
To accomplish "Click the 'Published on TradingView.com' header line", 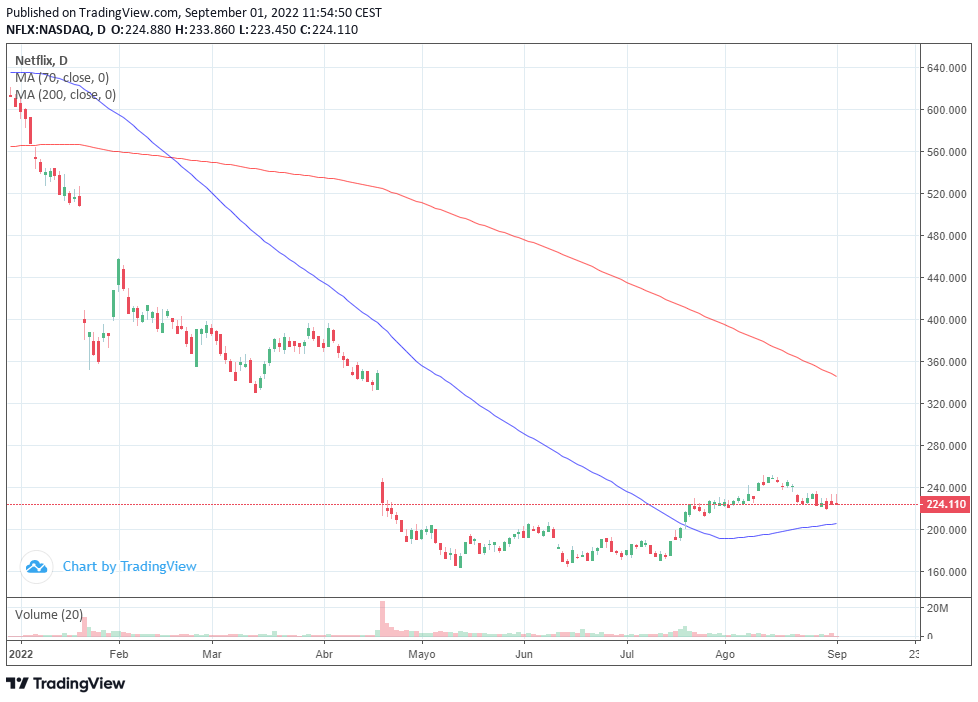I will pyautogui.click(x=194, y=12).
